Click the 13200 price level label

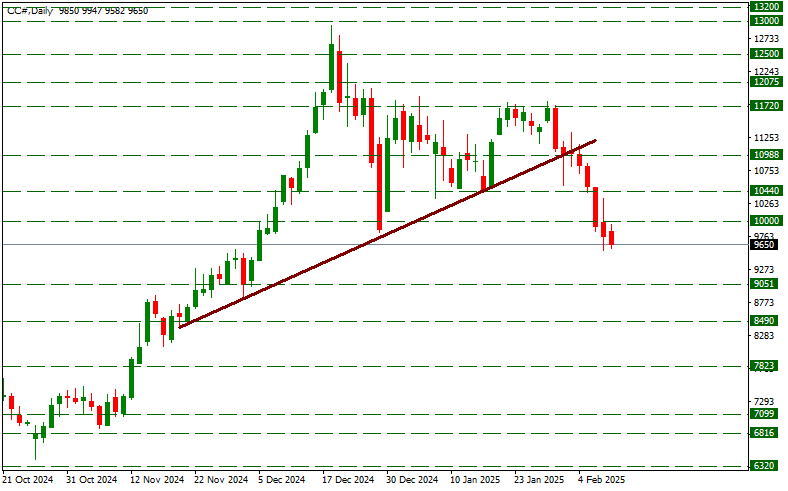coord(767,7)
